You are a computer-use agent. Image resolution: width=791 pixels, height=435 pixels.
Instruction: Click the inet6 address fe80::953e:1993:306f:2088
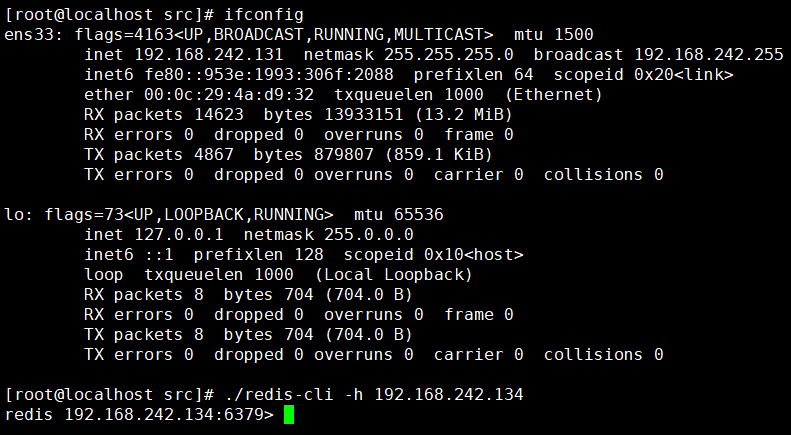click(269, 75)
